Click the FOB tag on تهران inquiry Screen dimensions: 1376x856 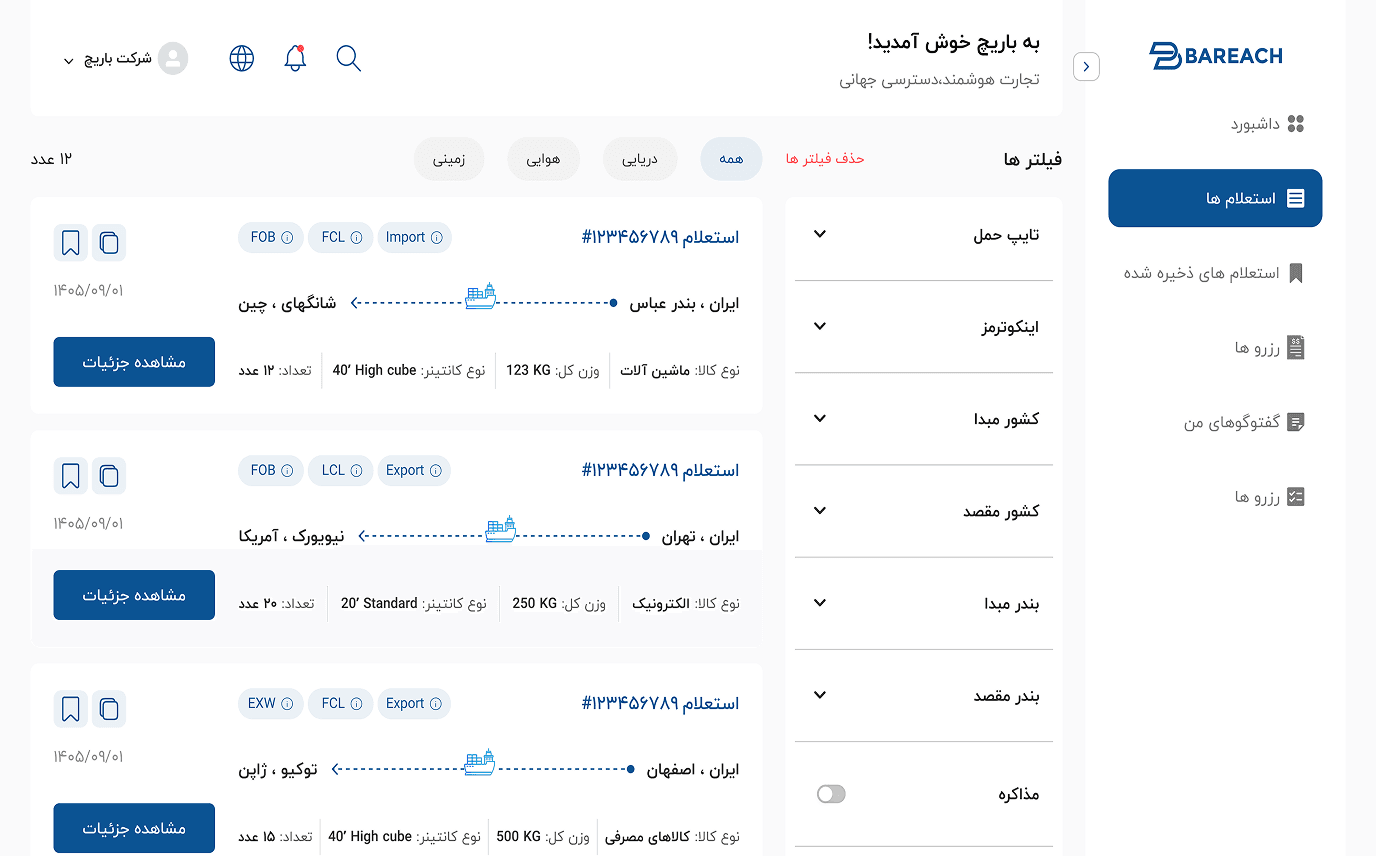tap(270, 471)
